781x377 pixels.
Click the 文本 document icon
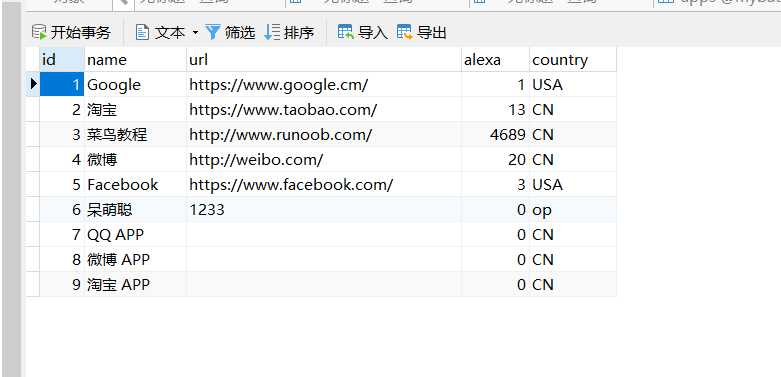tap(142, 33)
